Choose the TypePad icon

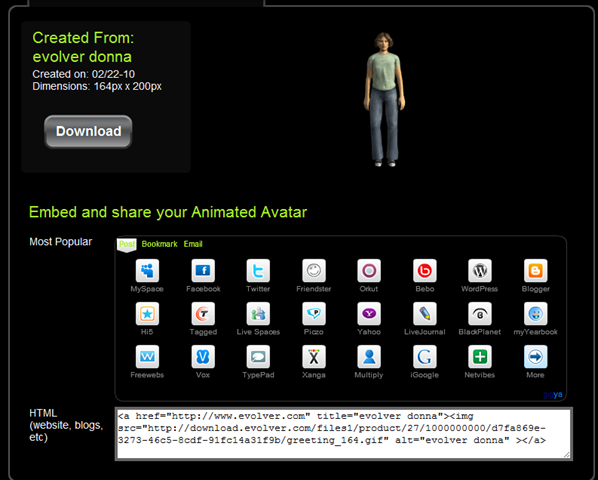point(258,357)
